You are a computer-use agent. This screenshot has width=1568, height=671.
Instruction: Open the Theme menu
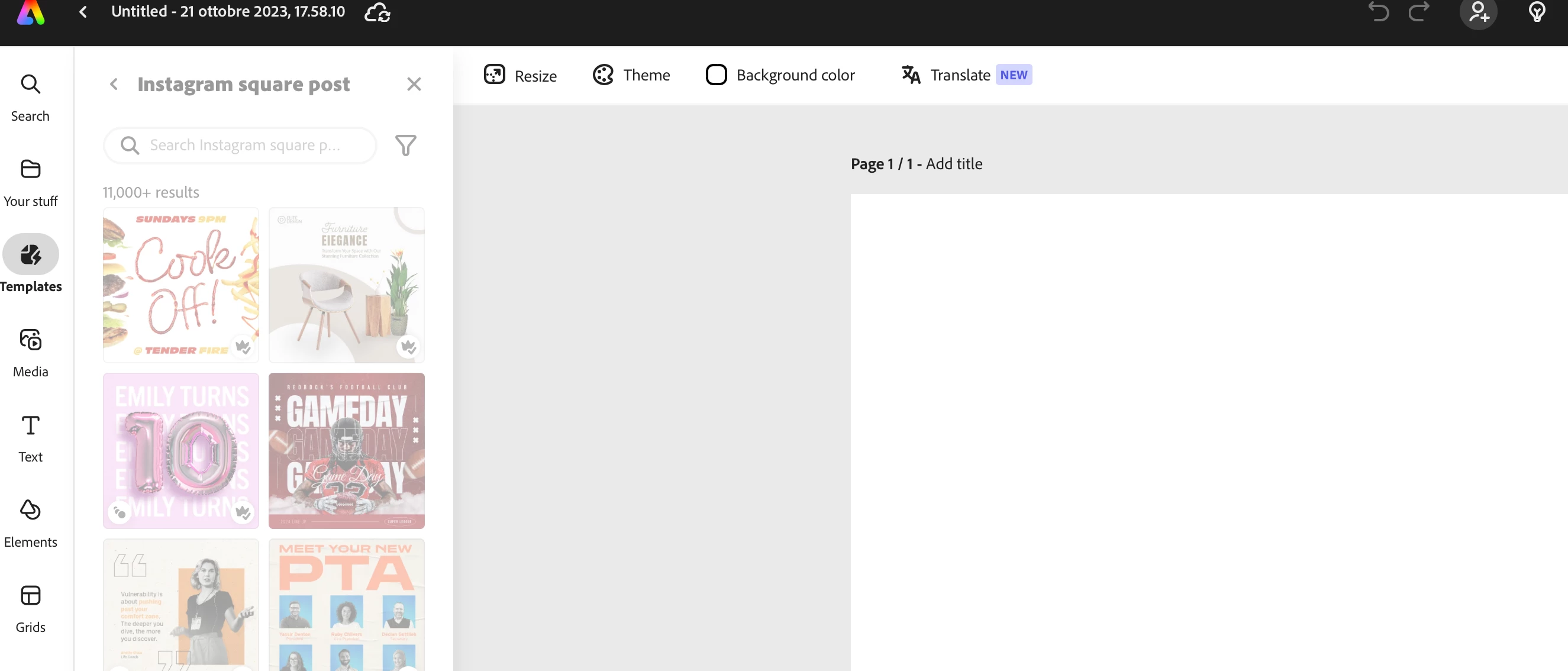pos(631,75)
